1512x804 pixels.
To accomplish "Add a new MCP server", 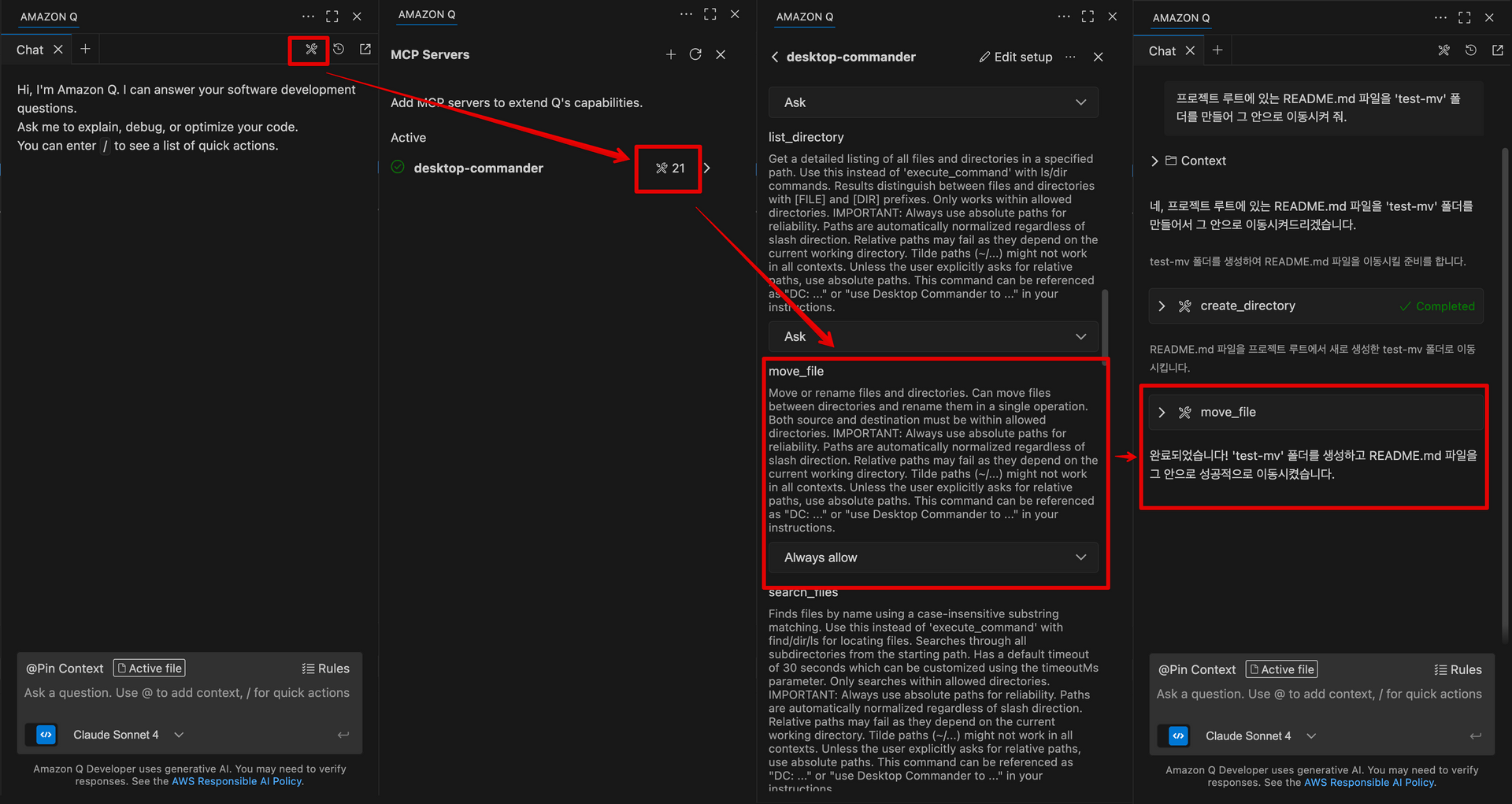I will [x=671, y=54].
